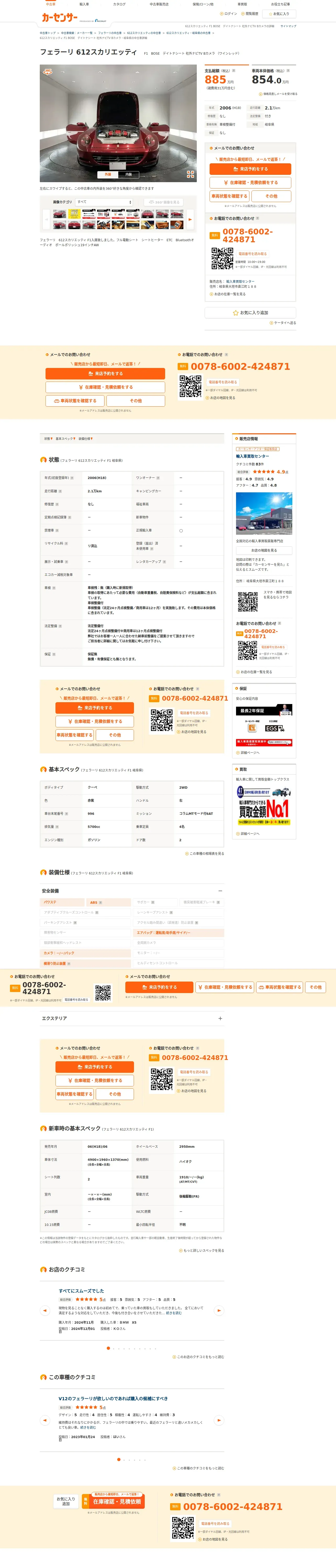Open サイトマップ link
Screen dimensions: 336x1568
pyautogui.click(x=288, y=26)
